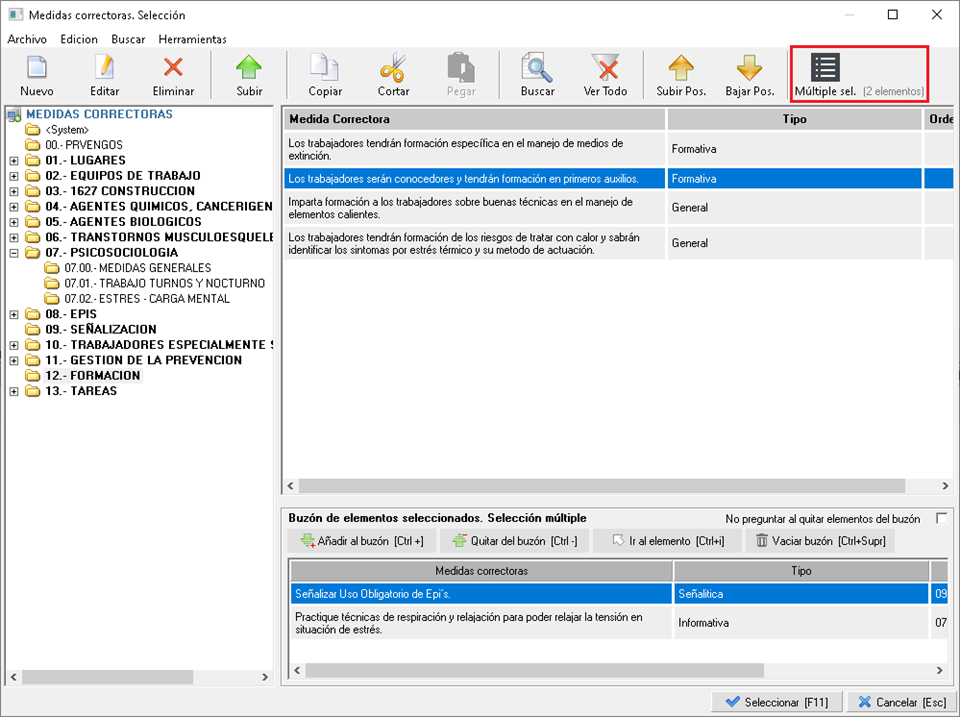This screenshot has width=960, height=717.
Task: Enable 'No preguntar al quitar elementos' checkbox
Action: tap(940, 518)
